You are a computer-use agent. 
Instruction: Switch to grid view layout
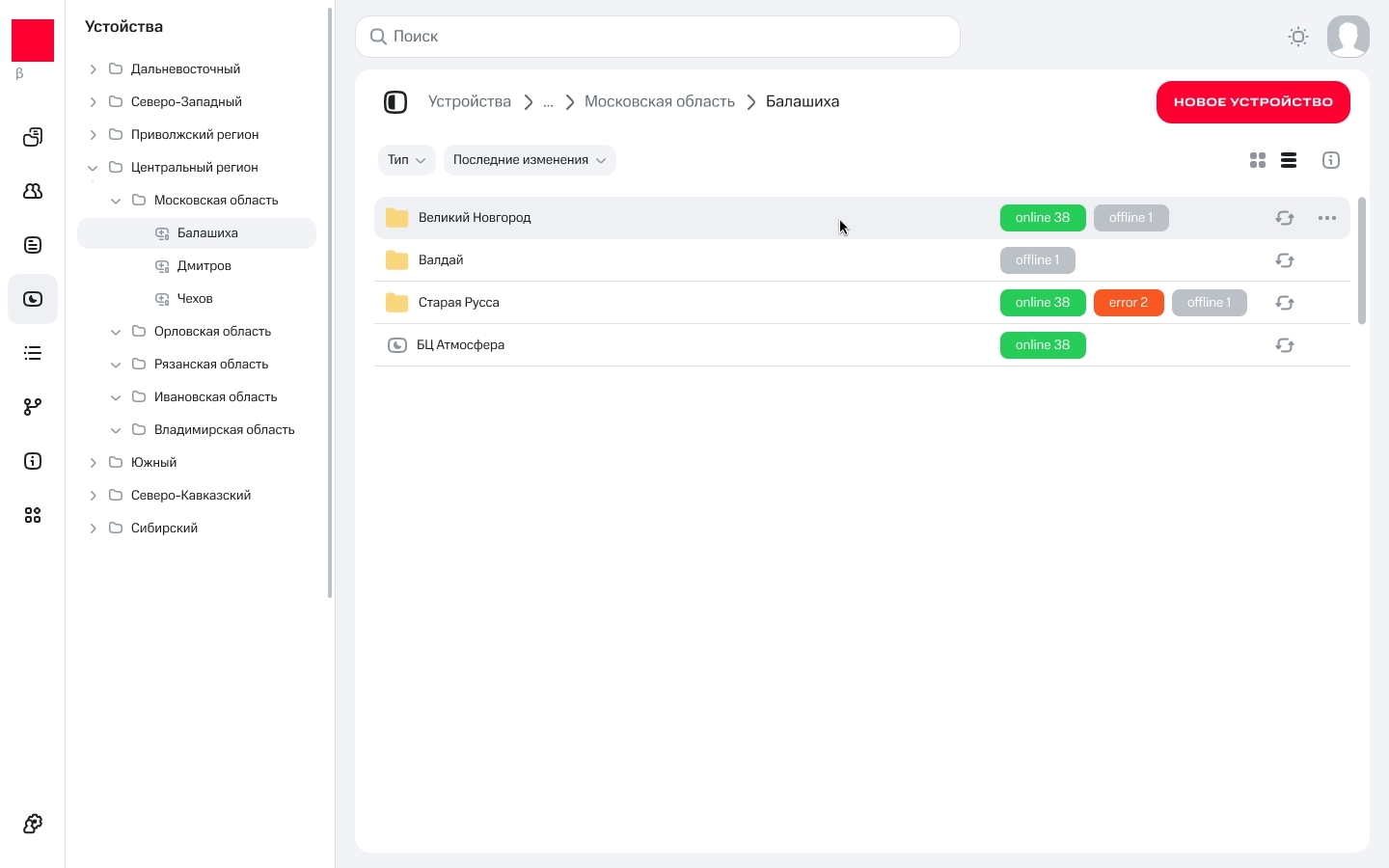click(1258, 160)
